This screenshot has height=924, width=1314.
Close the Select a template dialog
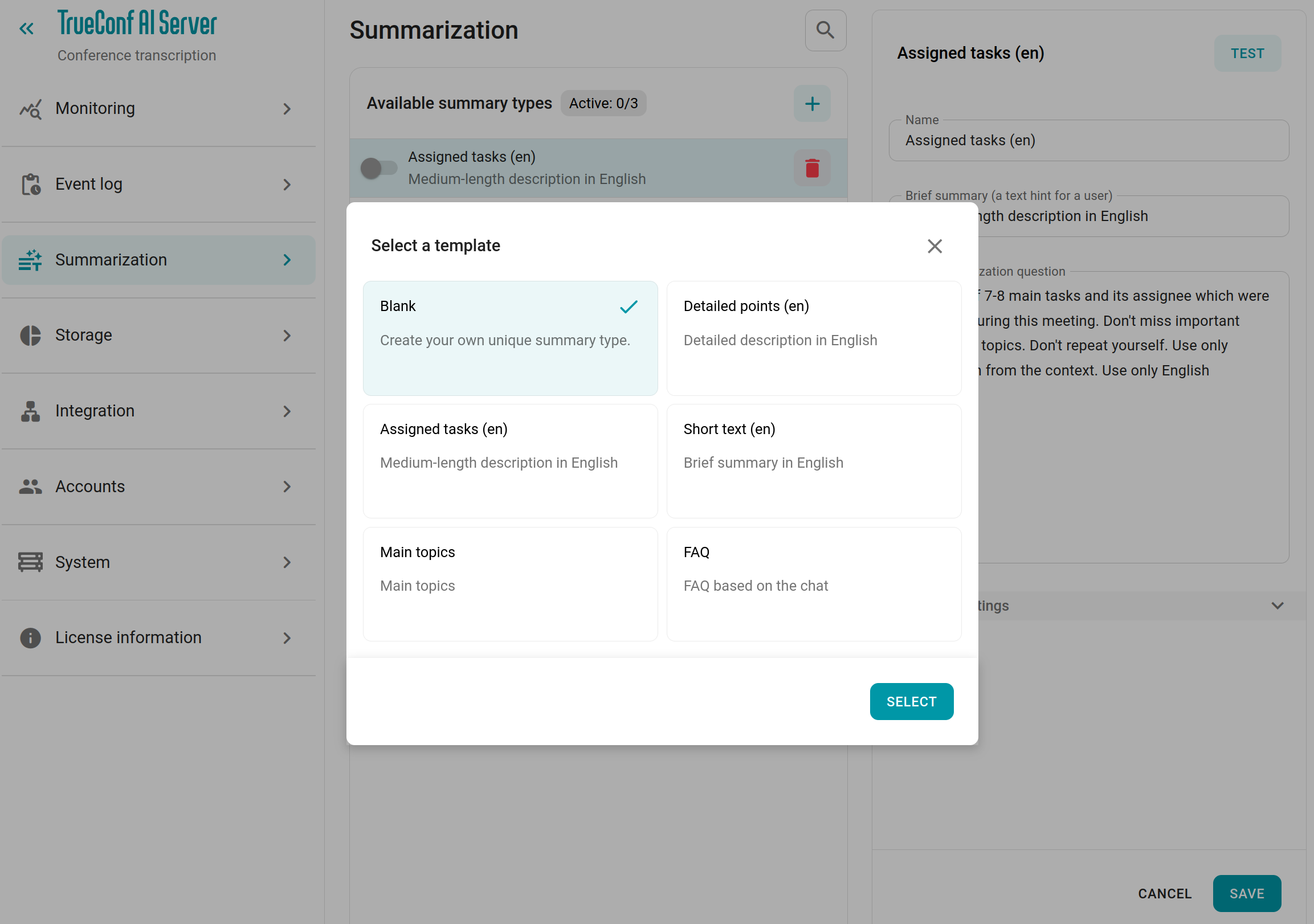coord(934,246)
